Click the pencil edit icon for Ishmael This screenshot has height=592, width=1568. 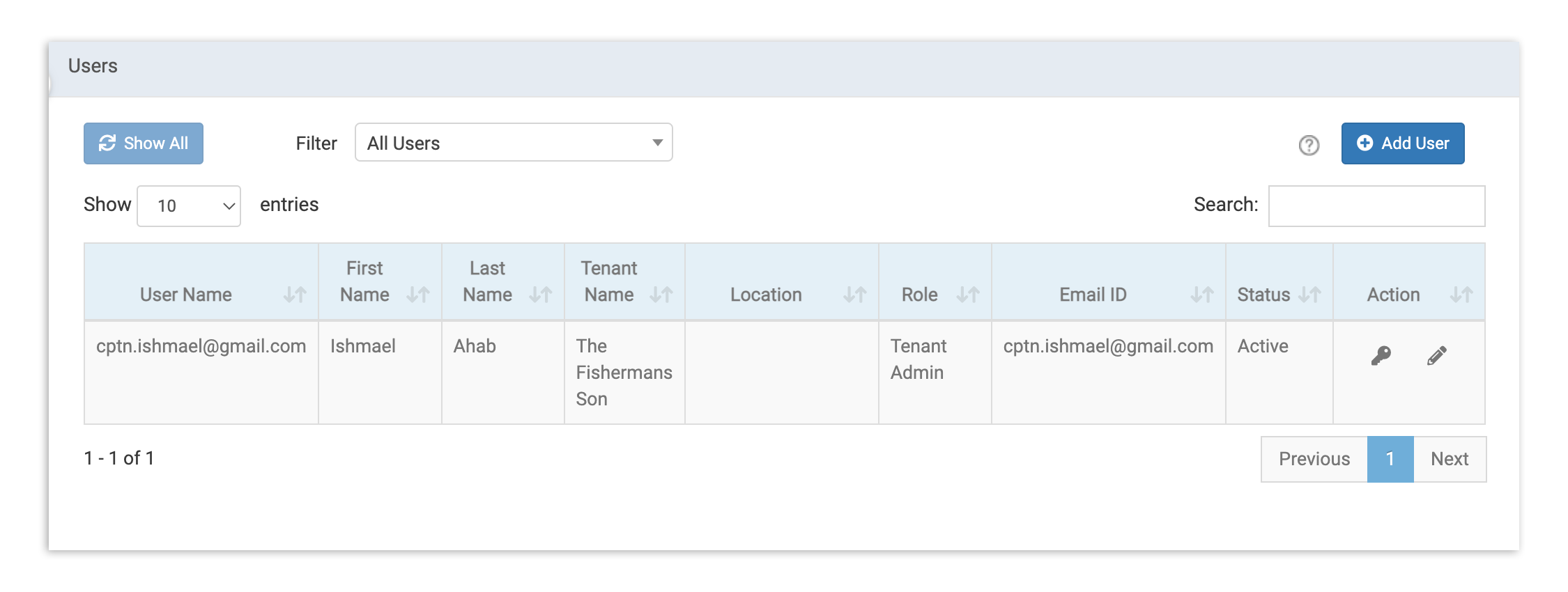pyautogui.click(x=1436, y=356)
